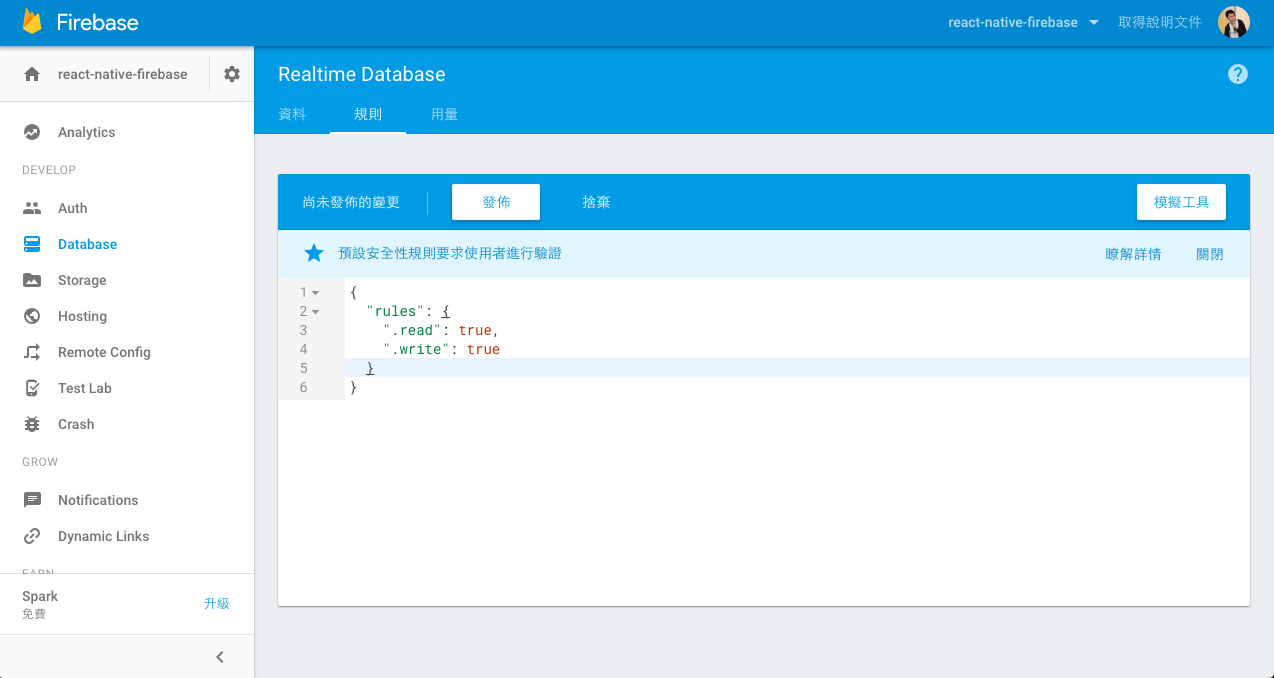Open project settings gear icon
The width and height of the screenshot is (1274, 678).
[x=232, y=74]
